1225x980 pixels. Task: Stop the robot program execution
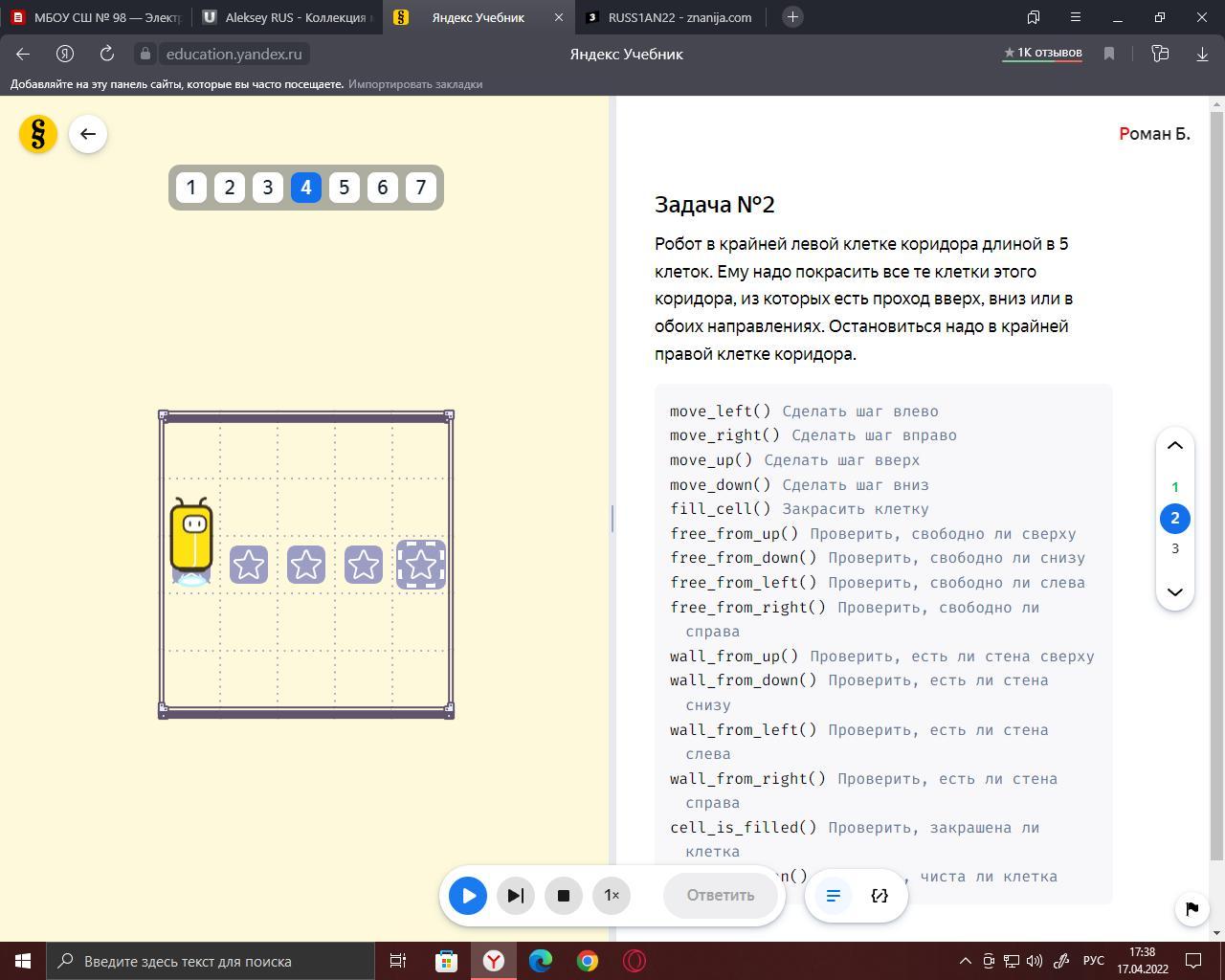[564, 896]
